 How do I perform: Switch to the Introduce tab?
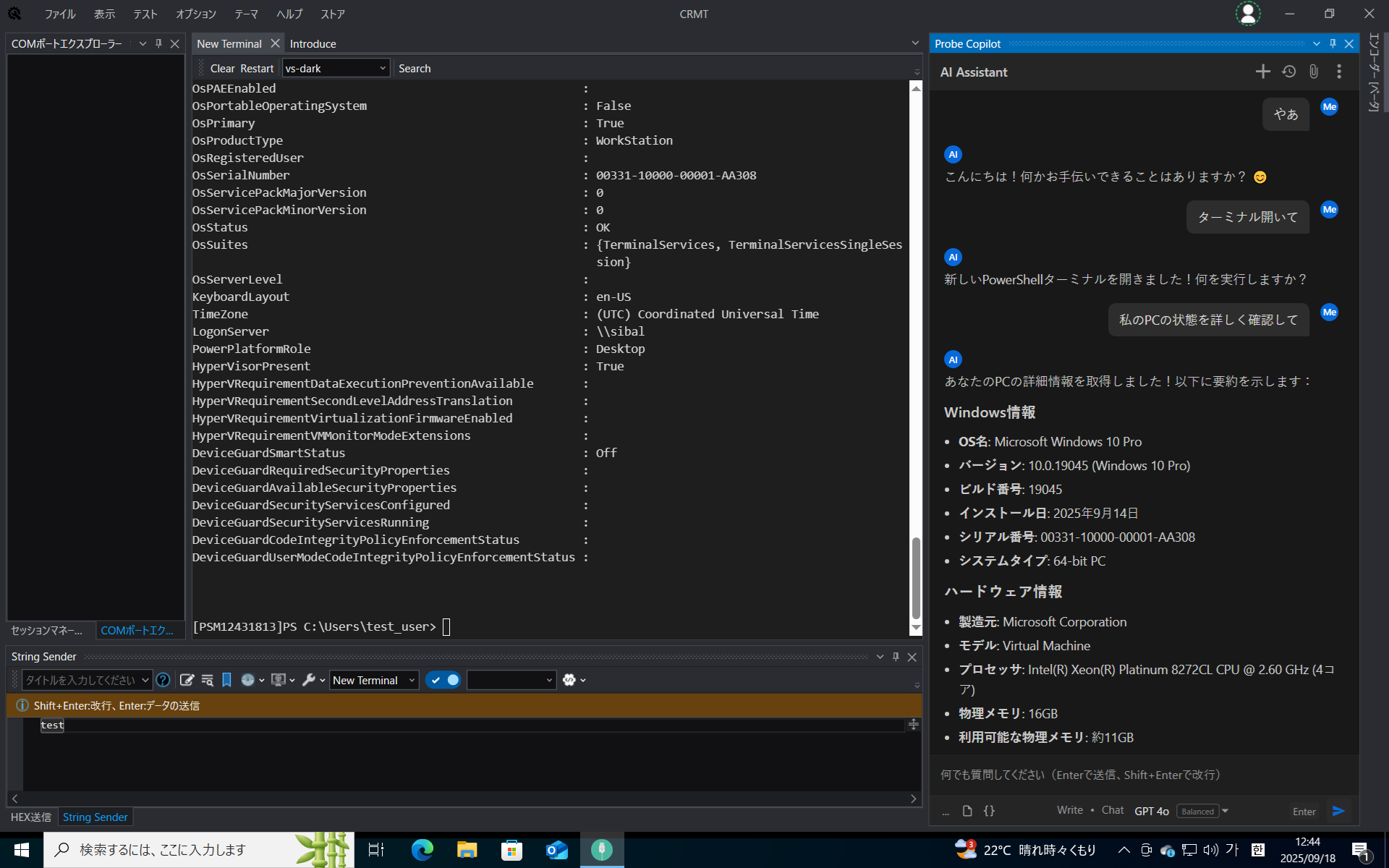click(313, 43)
